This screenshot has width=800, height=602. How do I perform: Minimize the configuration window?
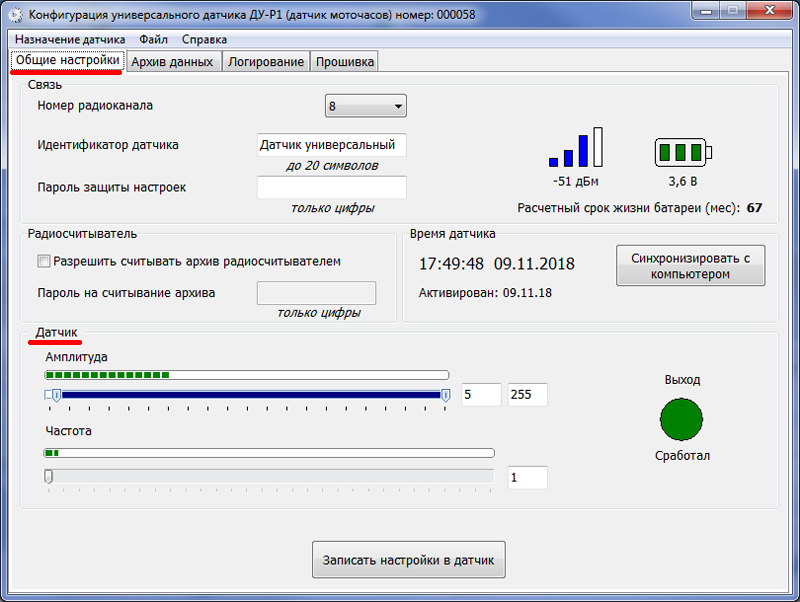point(706,11)
